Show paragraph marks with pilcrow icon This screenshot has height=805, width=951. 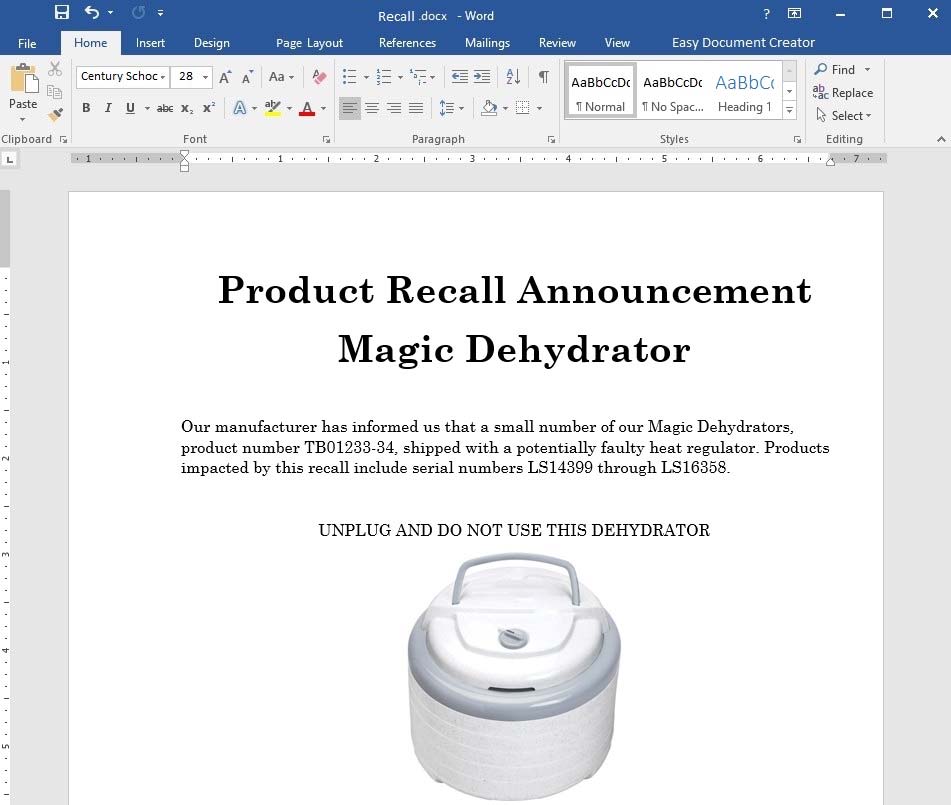click(x=543, y=77)
